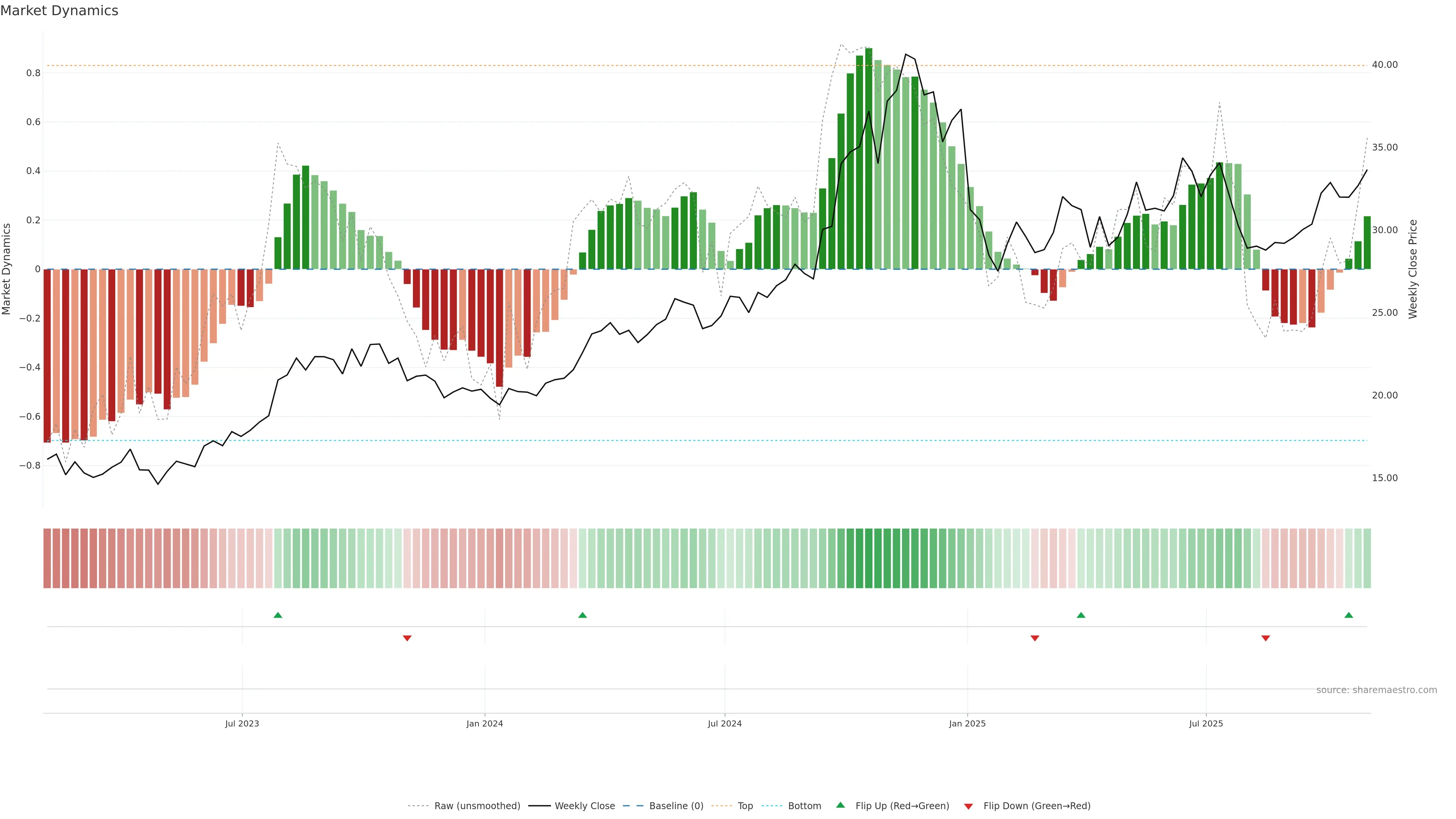Image resolution: width=1456 pixels, height=819 pixels.
Task: Click the darkest green heatmap strip cell
Action: pyautogui.click(x=868, y=559)
